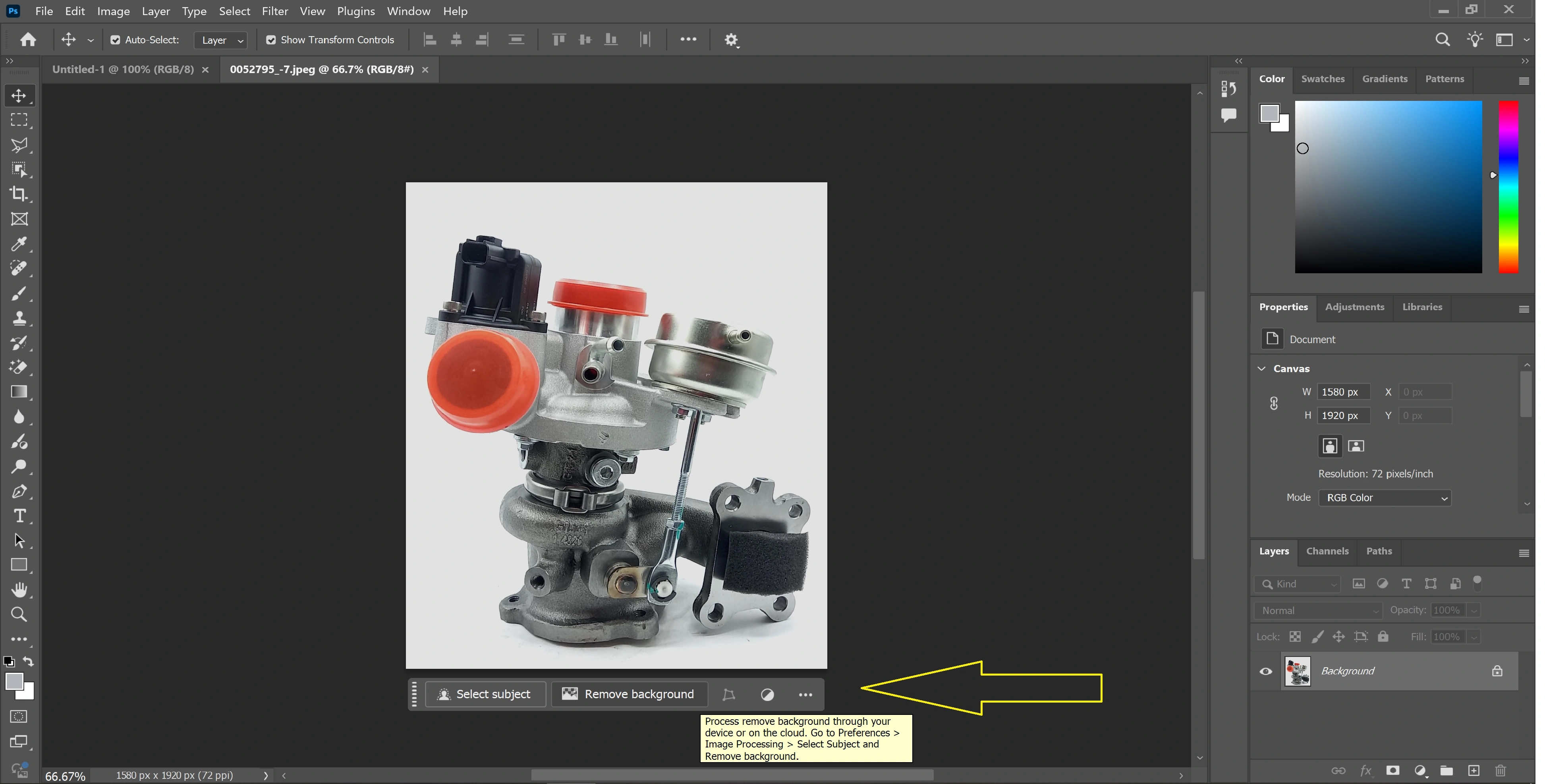Open the Kind layer filter dropdown
Image resolution: width=1545 pixels, height=784 pixels.
click(1298, 584)
